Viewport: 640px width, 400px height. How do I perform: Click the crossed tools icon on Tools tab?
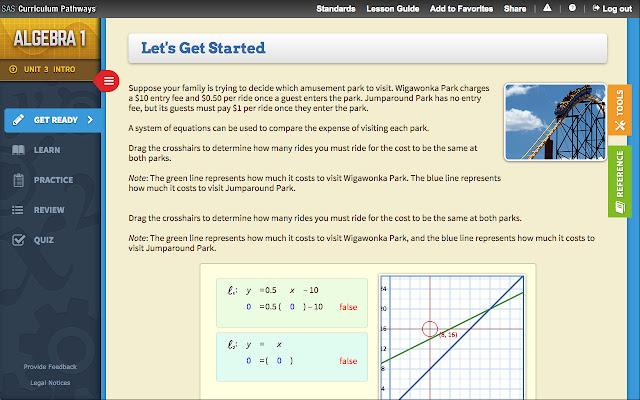tap(620, 125)
